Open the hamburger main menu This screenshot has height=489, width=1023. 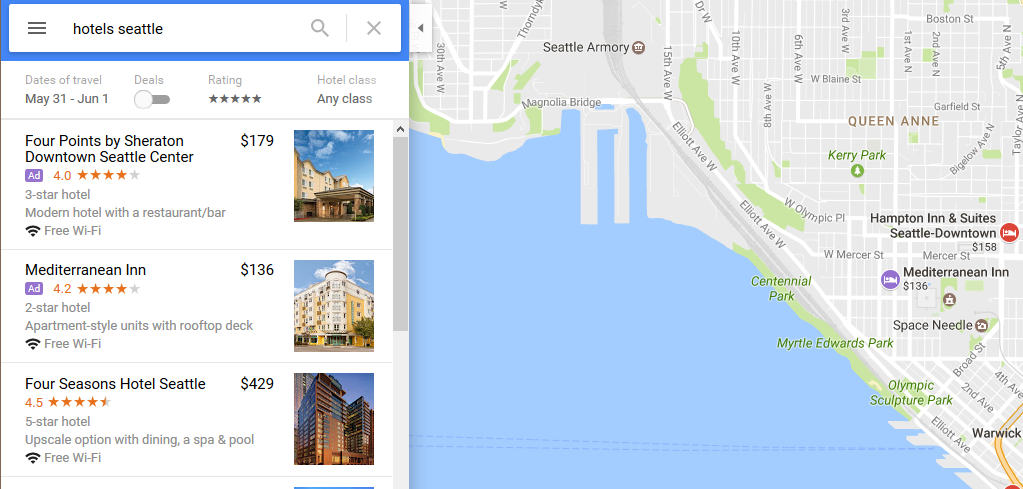point(37,28)
